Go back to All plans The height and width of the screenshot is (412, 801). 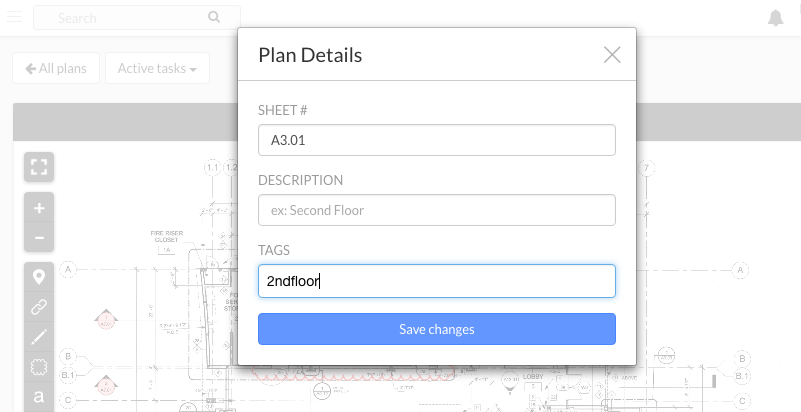click(56, 68)
